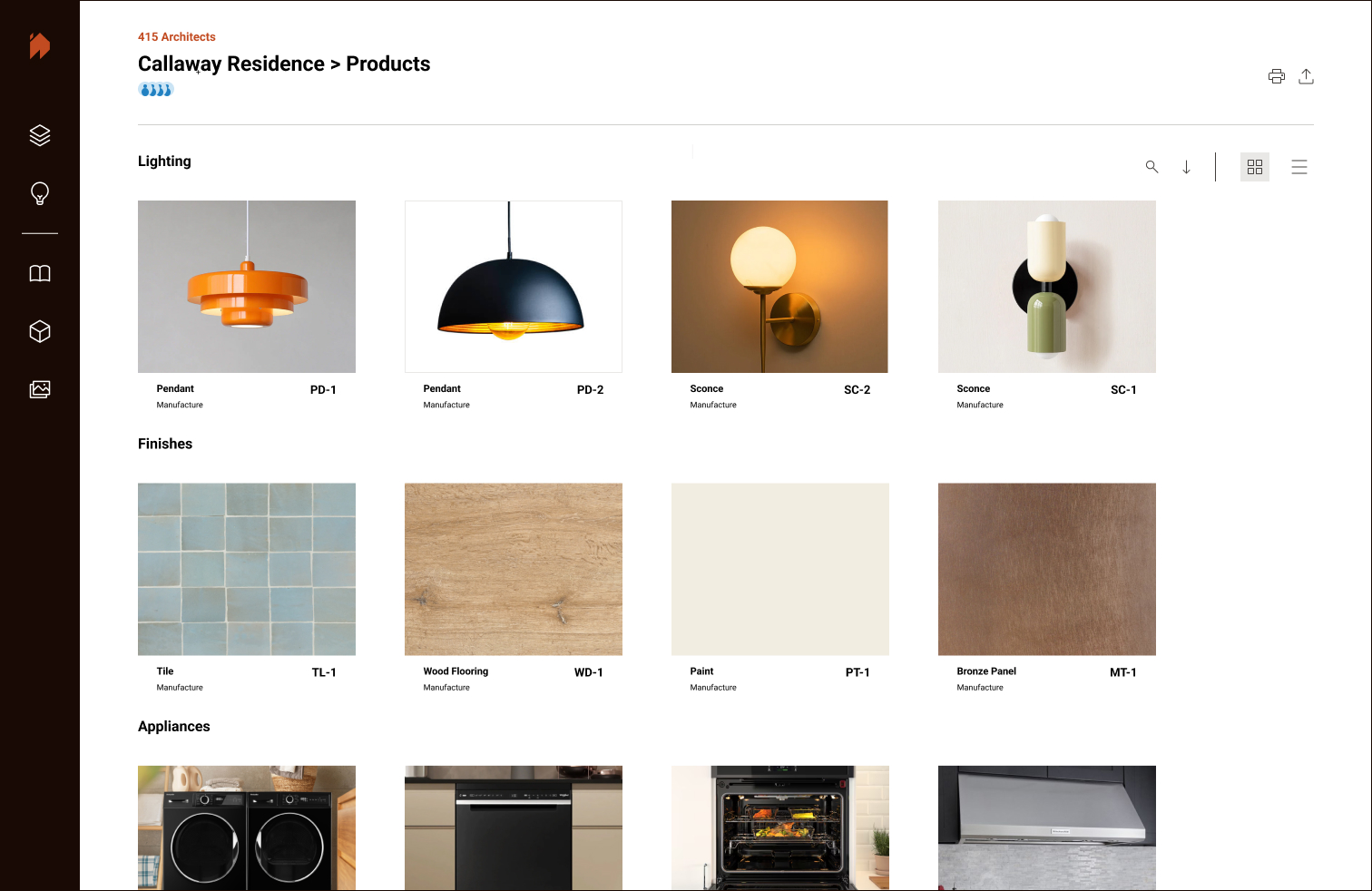The width and height of the screenshot is (1372, 891).
Task: Switch to grid view
Action: point(1255,167)
